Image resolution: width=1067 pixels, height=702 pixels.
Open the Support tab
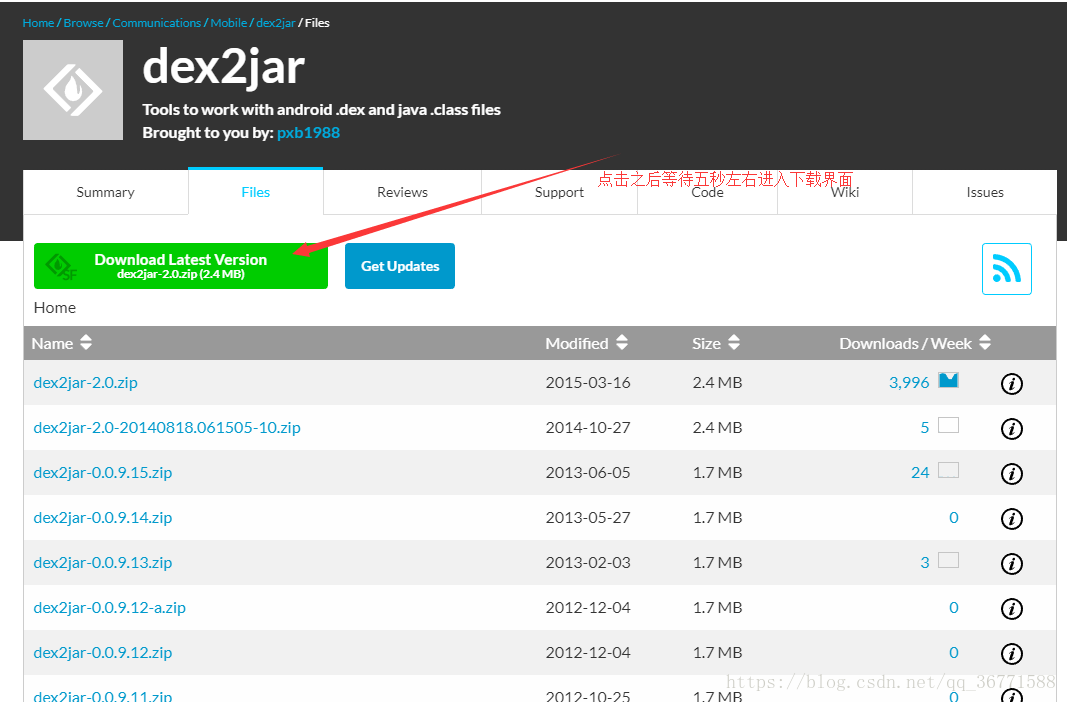click(559, 193)
